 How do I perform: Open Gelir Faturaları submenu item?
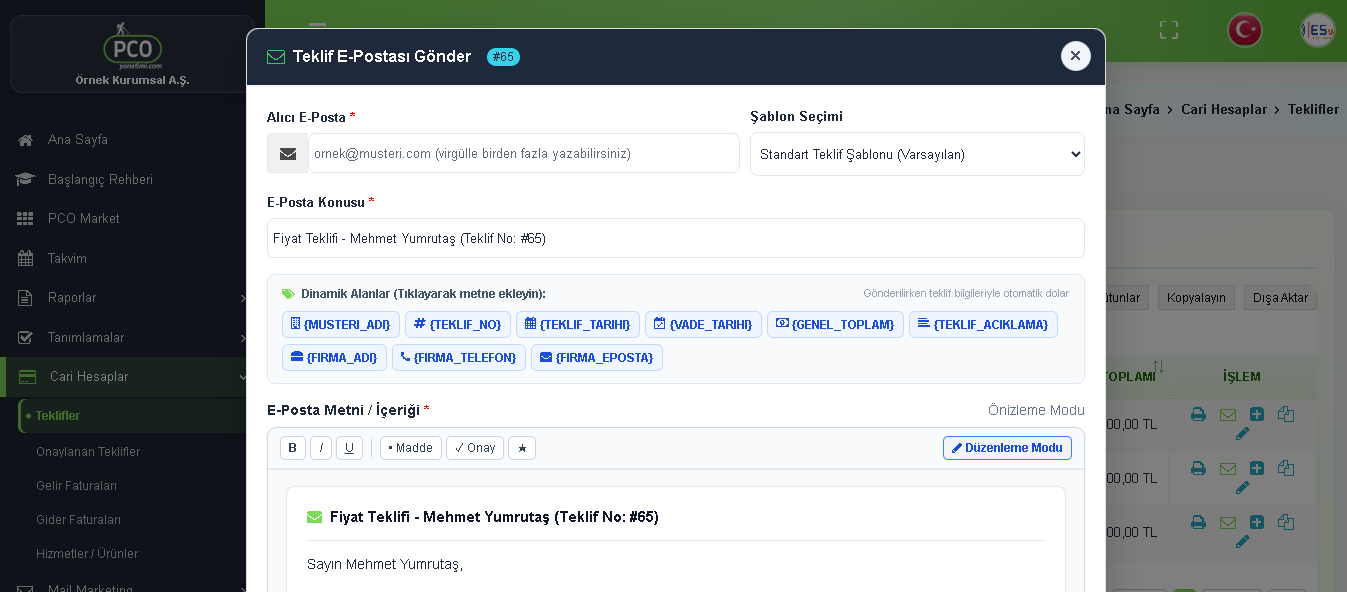(77, 486)
